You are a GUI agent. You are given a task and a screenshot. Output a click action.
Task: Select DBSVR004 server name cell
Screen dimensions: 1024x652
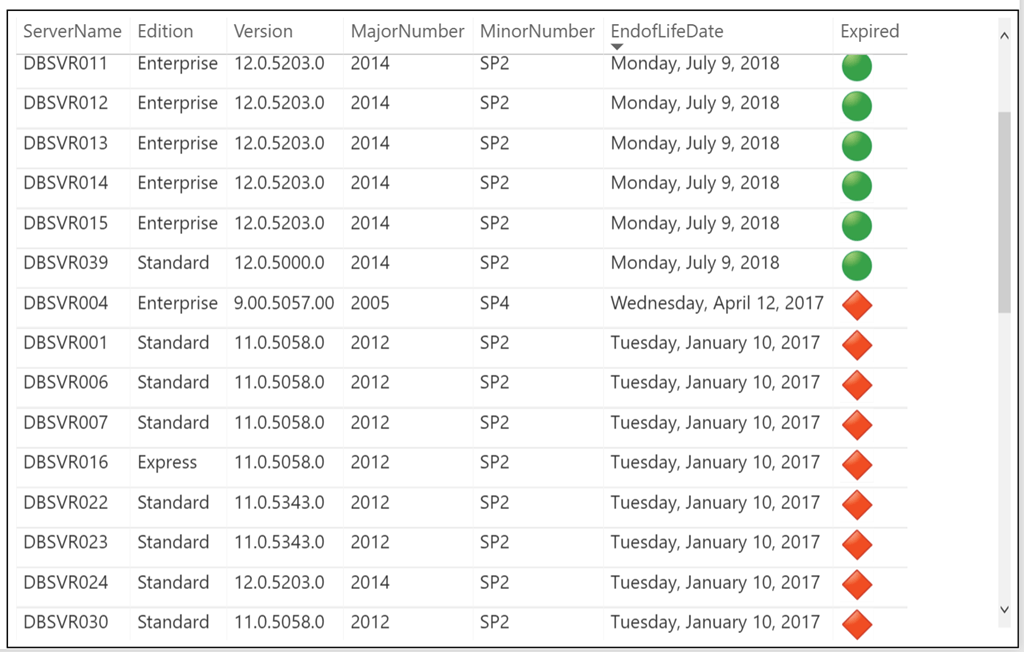tap(66, 303)
